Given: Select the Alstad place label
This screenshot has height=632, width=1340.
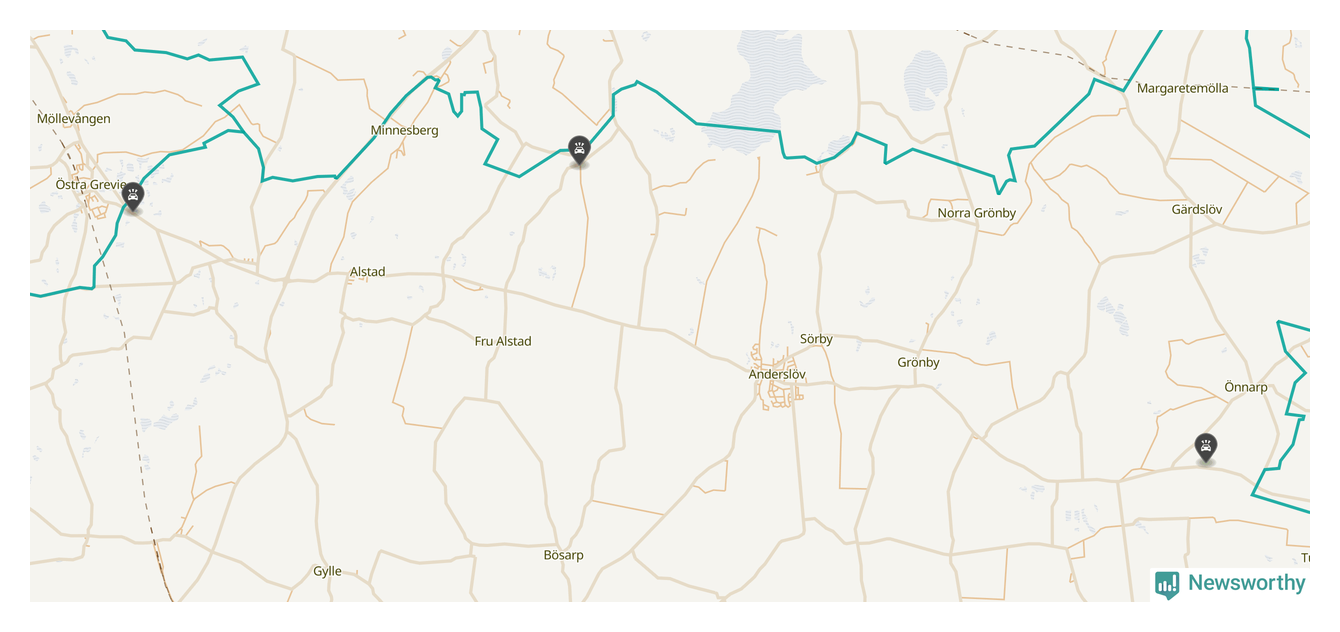Looking at the screenshot, I should pos(367,272).
